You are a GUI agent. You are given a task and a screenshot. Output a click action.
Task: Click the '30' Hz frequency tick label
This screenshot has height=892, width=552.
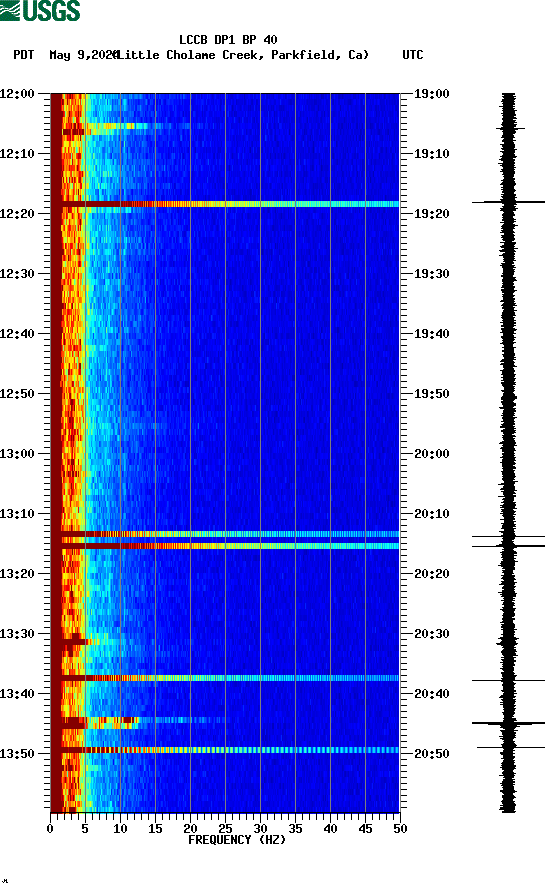260,829
